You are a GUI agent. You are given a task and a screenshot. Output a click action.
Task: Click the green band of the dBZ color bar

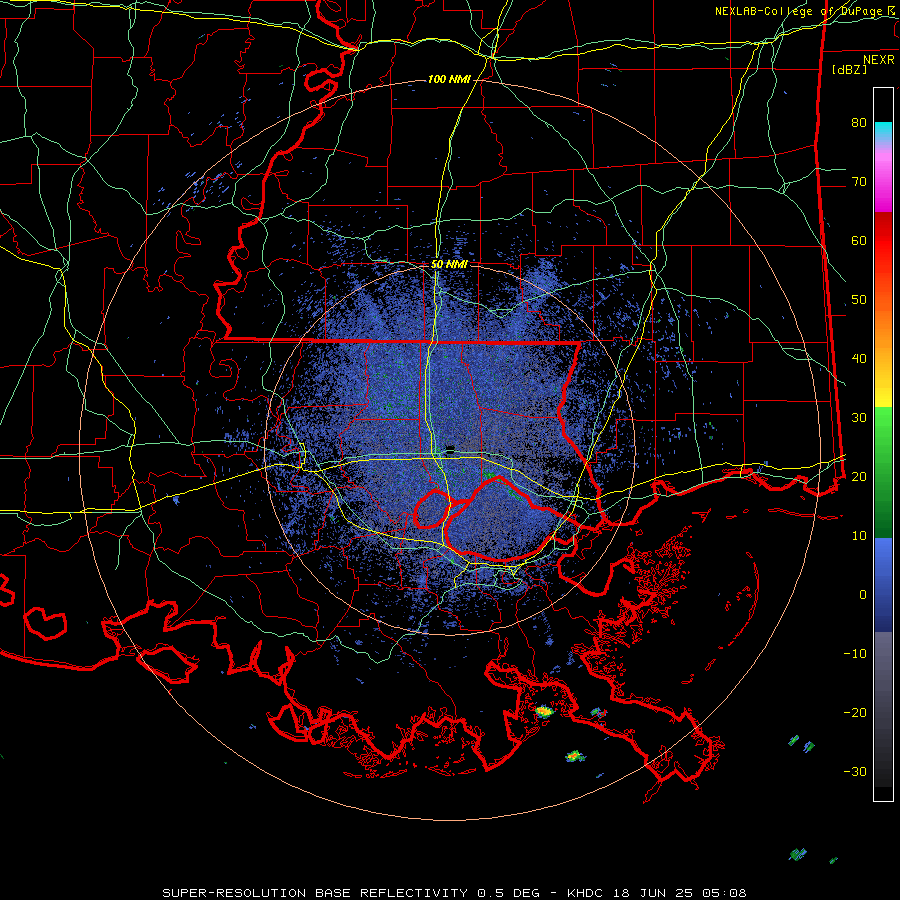883,472
